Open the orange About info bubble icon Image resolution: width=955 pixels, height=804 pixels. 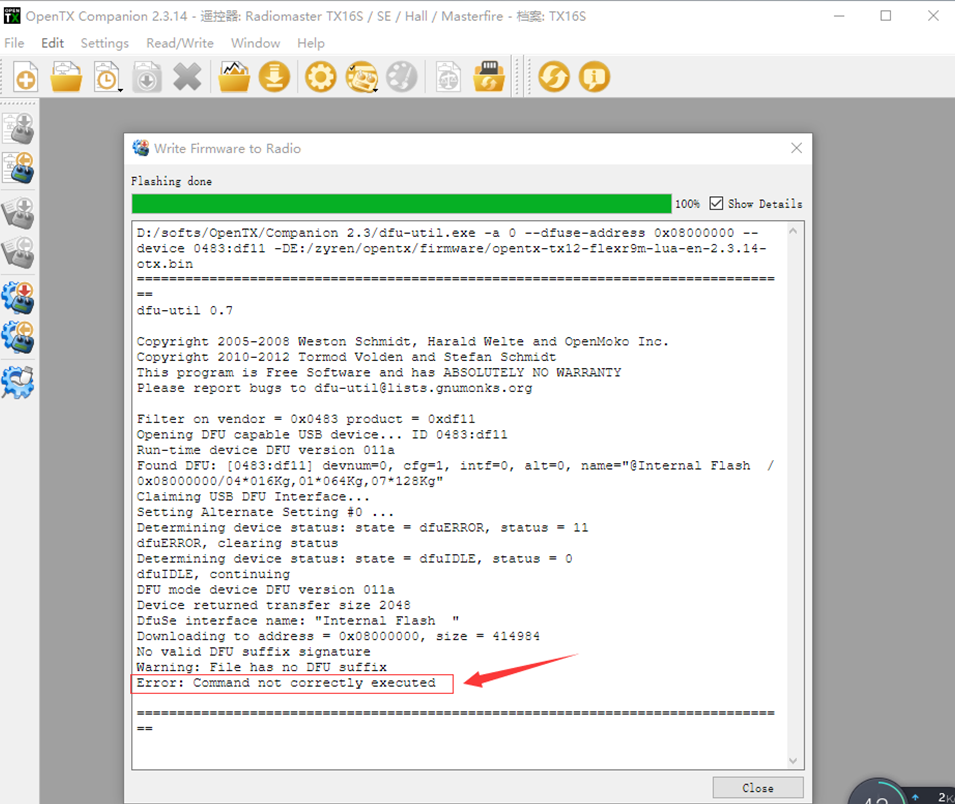[594, 77]
